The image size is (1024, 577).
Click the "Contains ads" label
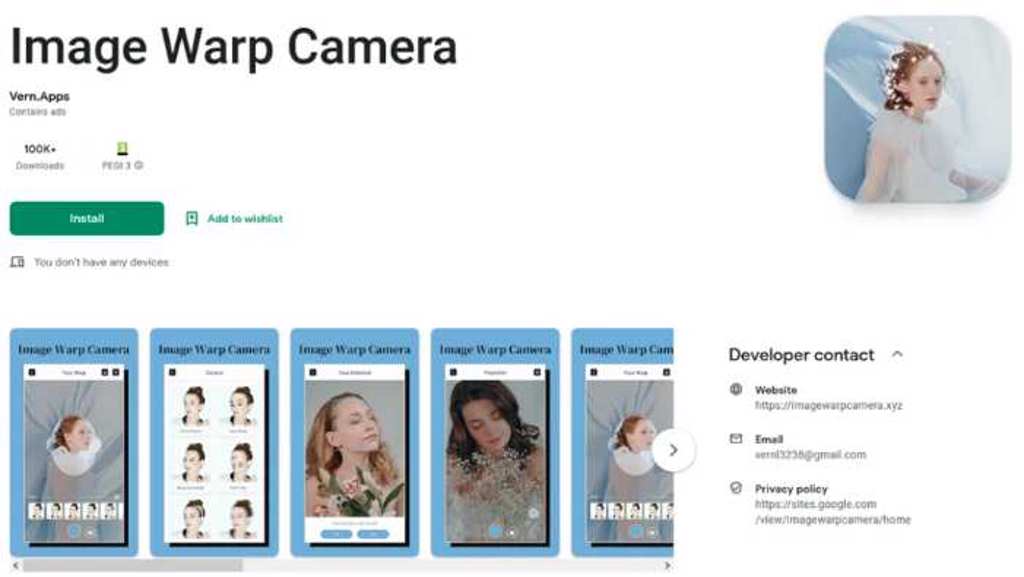click(x=37, y=112)
